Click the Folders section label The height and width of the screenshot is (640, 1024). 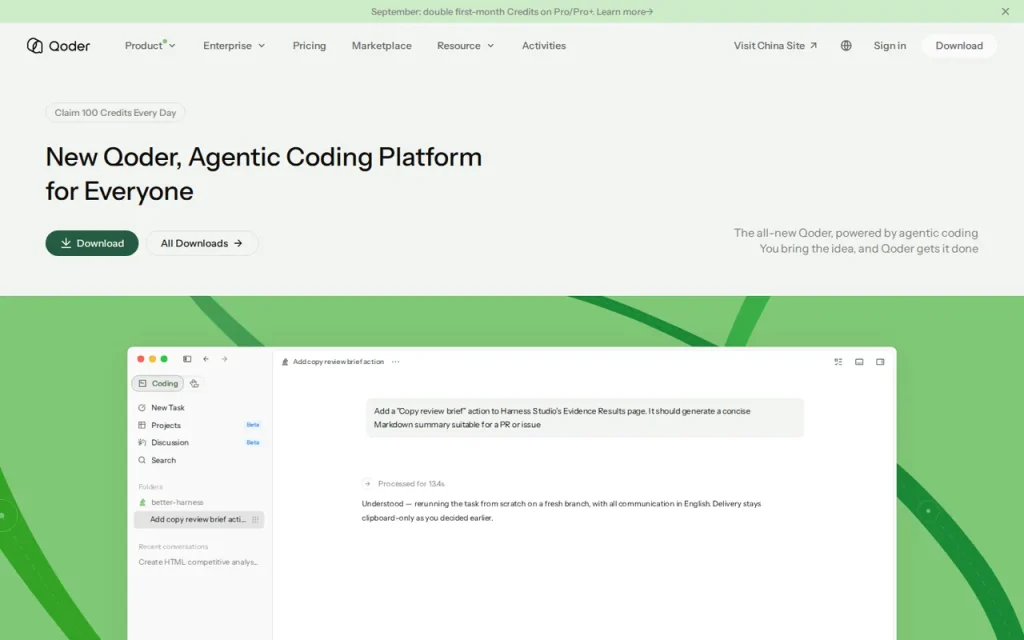point(150,487)
